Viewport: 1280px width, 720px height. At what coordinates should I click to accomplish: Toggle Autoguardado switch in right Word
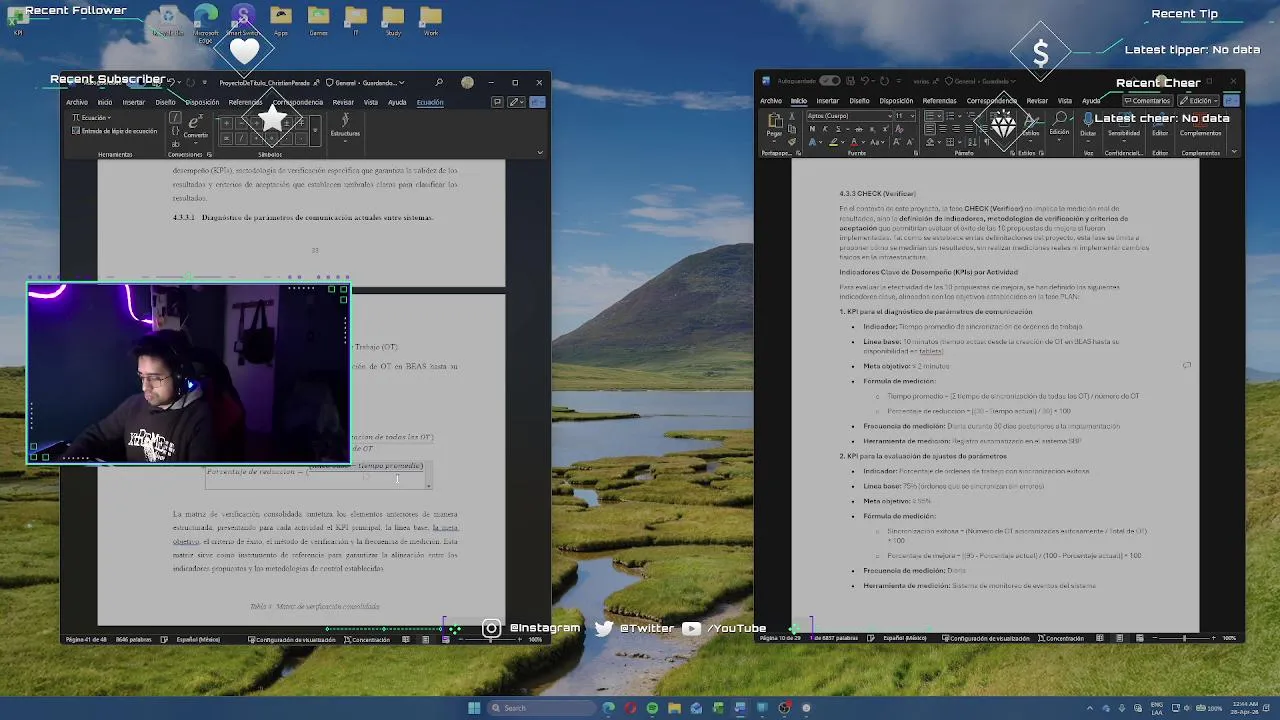tap(830, 81)
